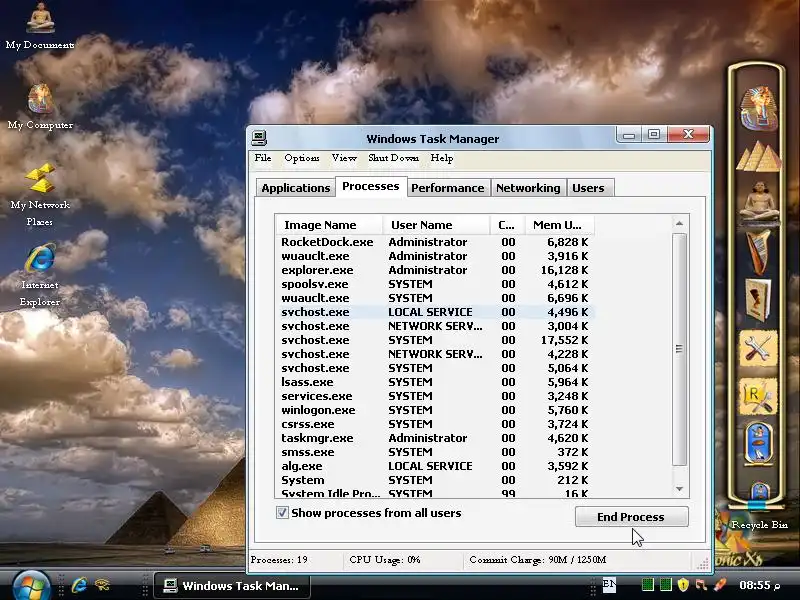Open the Windows Start orb
Viewport: 800px width, 600px height.
pos(32,587)
